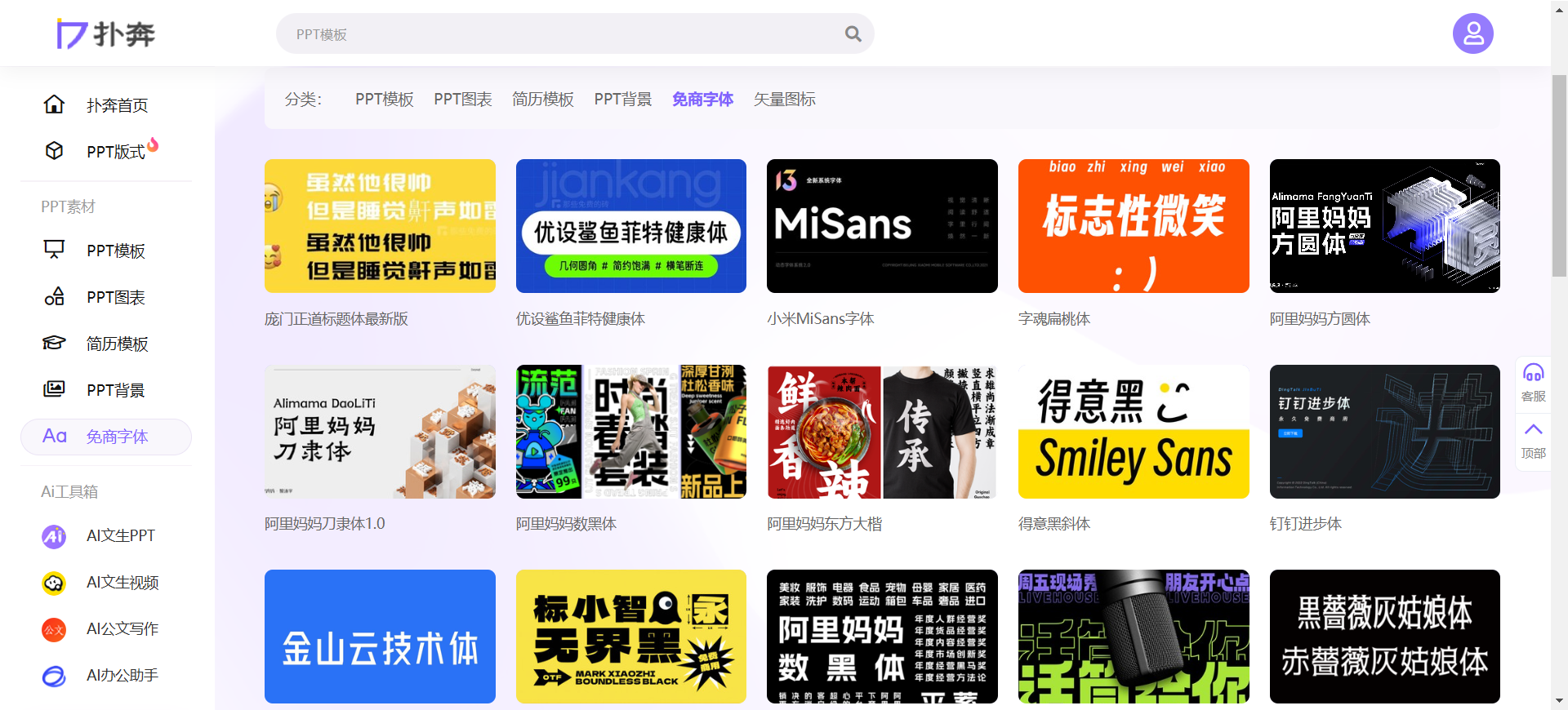
Task: Click the 小米MiSans字体 title
Action: (x=820, y=319)
